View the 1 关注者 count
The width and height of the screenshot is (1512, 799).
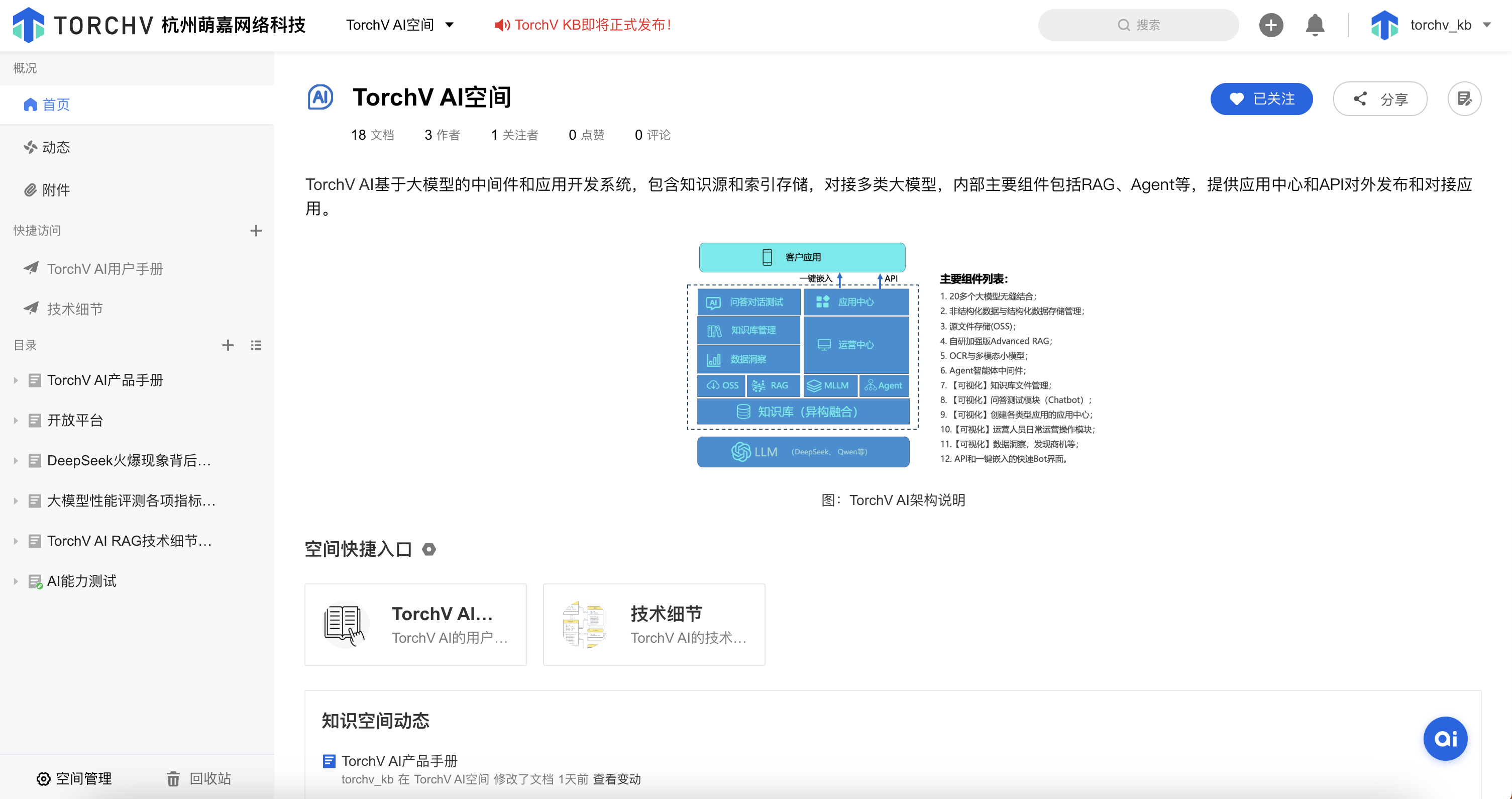click(514, 135)
